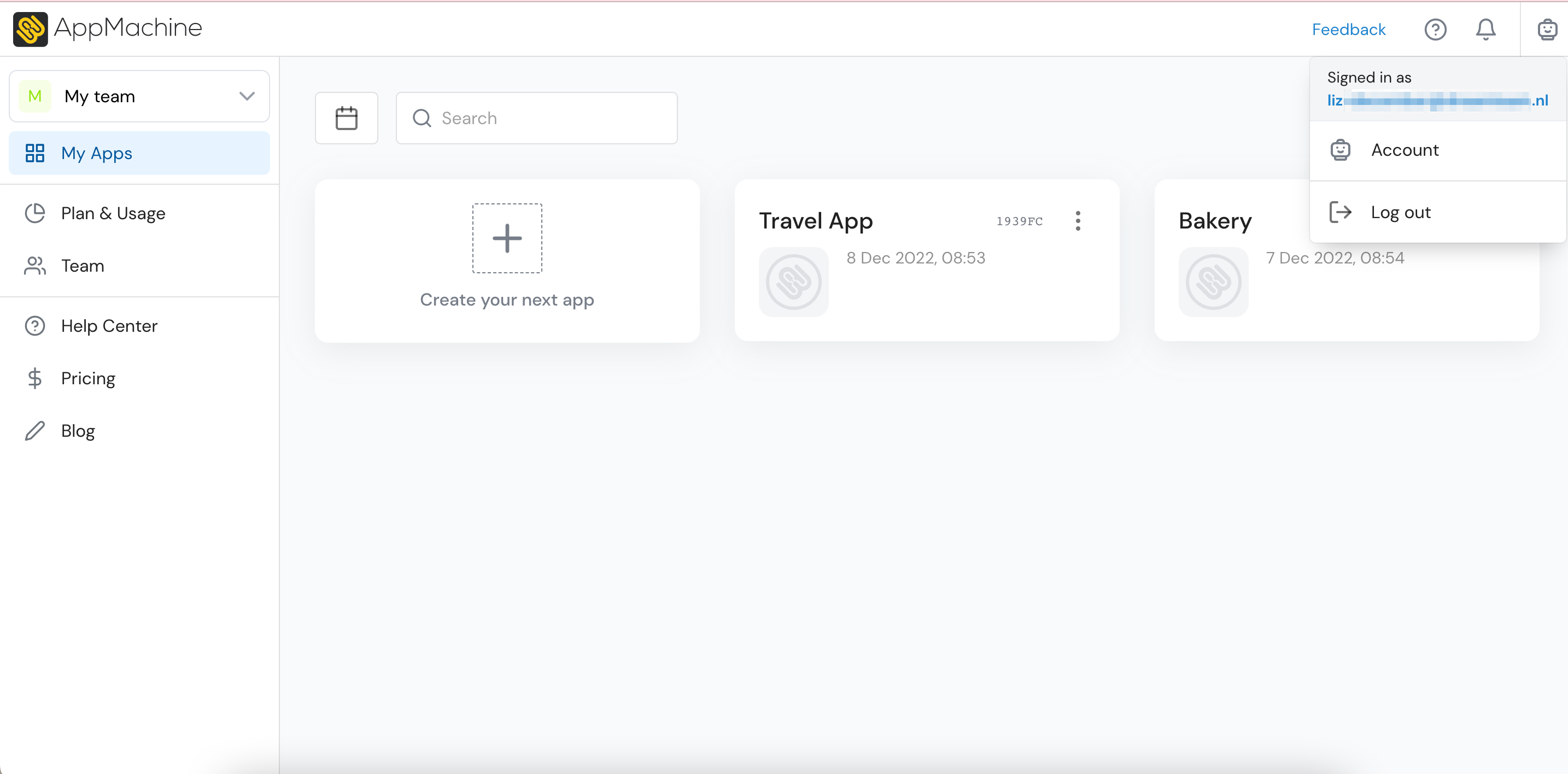Open the help question mark icon
The height and width of the screenshot is (774, 1568).
click(1435, 29)
